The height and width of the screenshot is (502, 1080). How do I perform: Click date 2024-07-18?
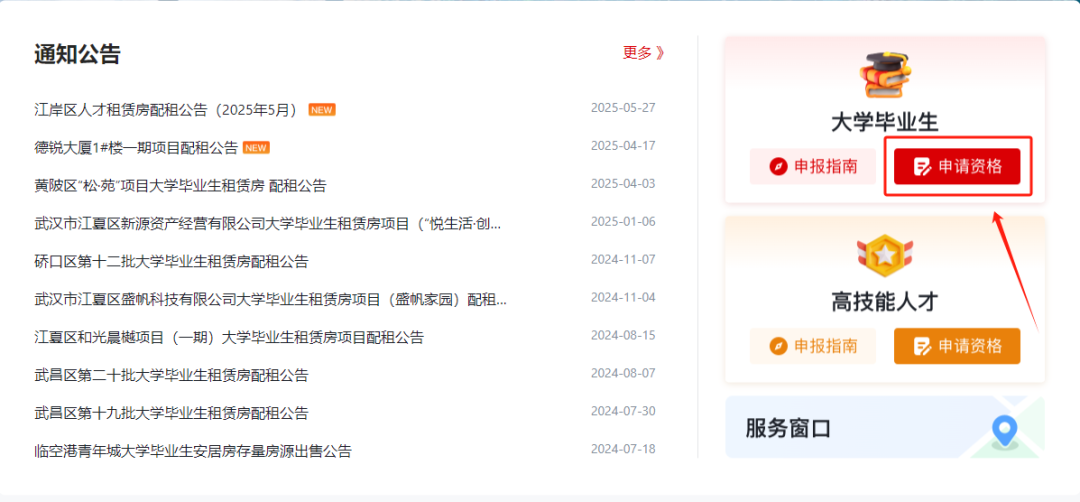click(623, 449)
